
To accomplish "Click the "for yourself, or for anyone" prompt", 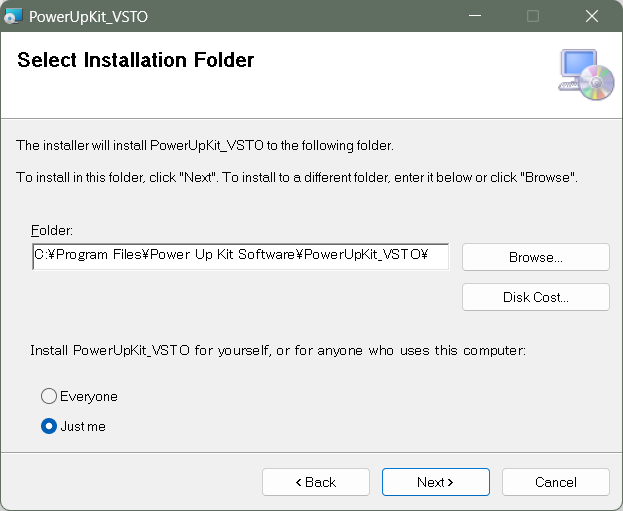I will (x=278, y=351).
